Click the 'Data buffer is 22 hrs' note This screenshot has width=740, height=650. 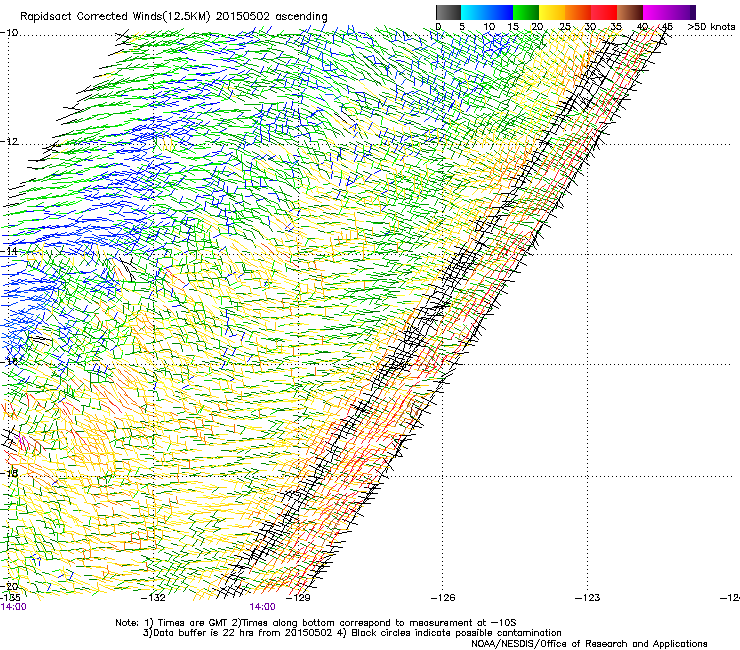click(x=352, y=633)
